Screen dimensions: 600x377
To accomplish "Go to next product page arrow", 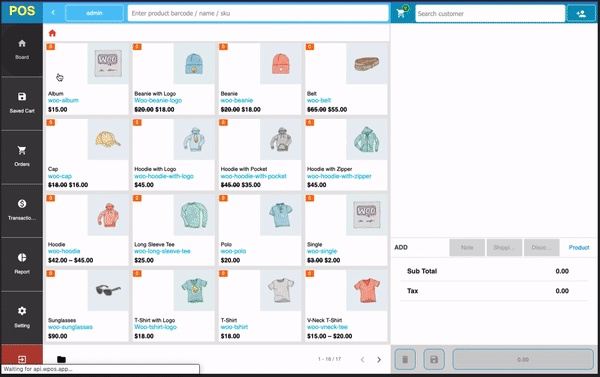I will (379, 359).
